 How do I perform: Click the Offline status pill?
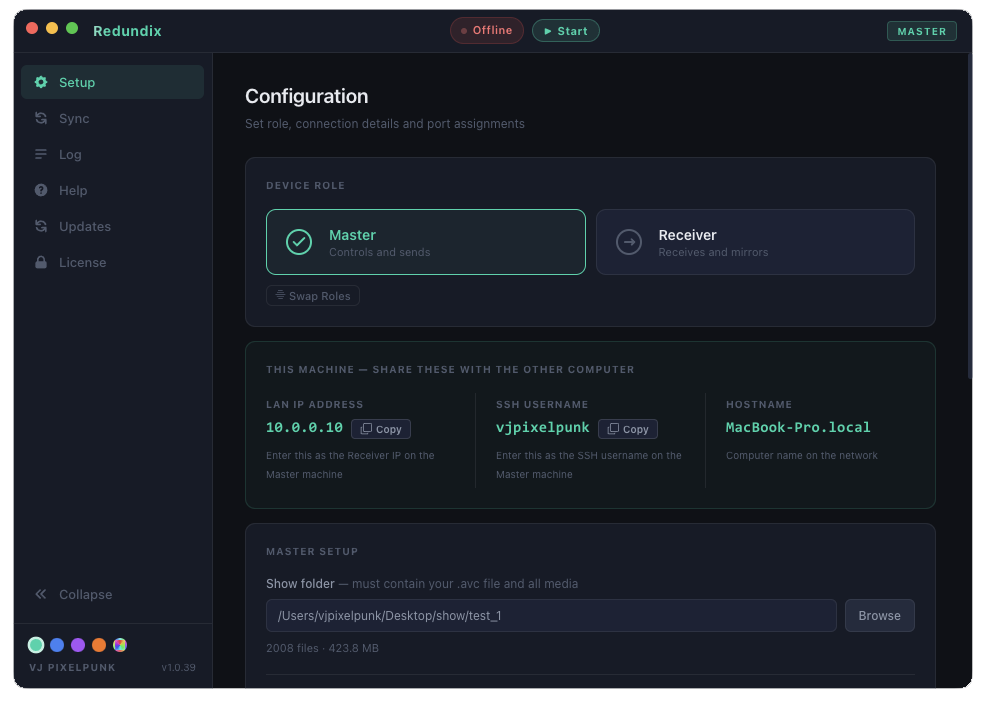pyautogui.click(x=487, y=31)
